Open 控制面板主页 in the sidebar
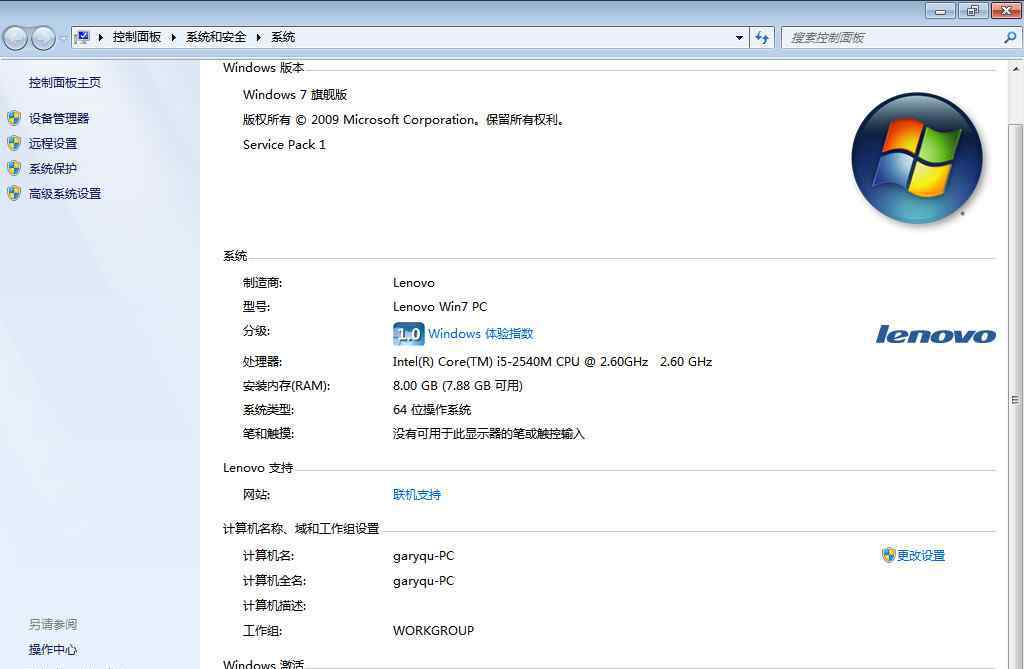The width and height of the screenshot is (1024, 669). click(65, 82)
